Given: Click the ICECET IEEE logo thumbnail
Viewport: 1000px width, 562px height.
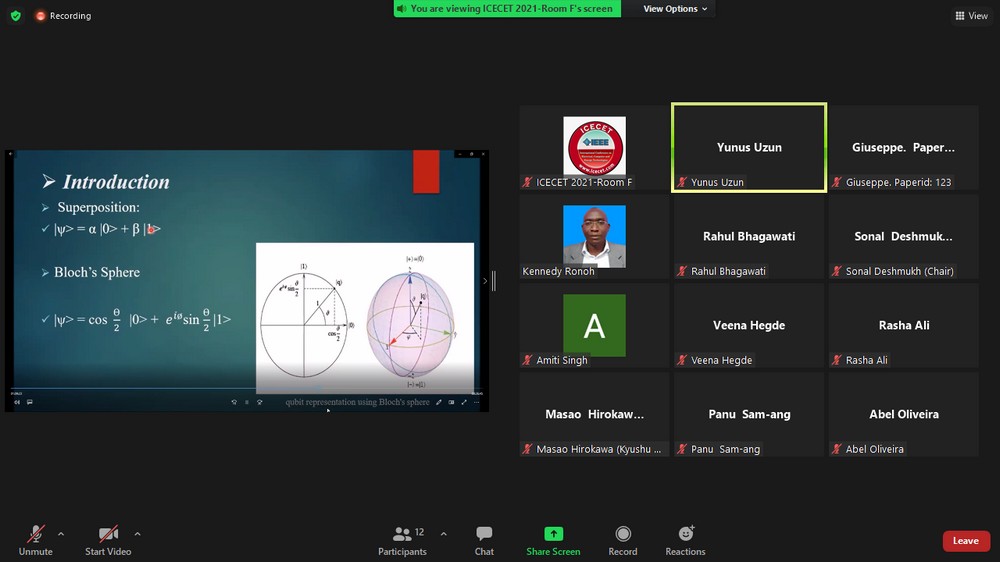Looking at the screenshot, I should point(594,146).
